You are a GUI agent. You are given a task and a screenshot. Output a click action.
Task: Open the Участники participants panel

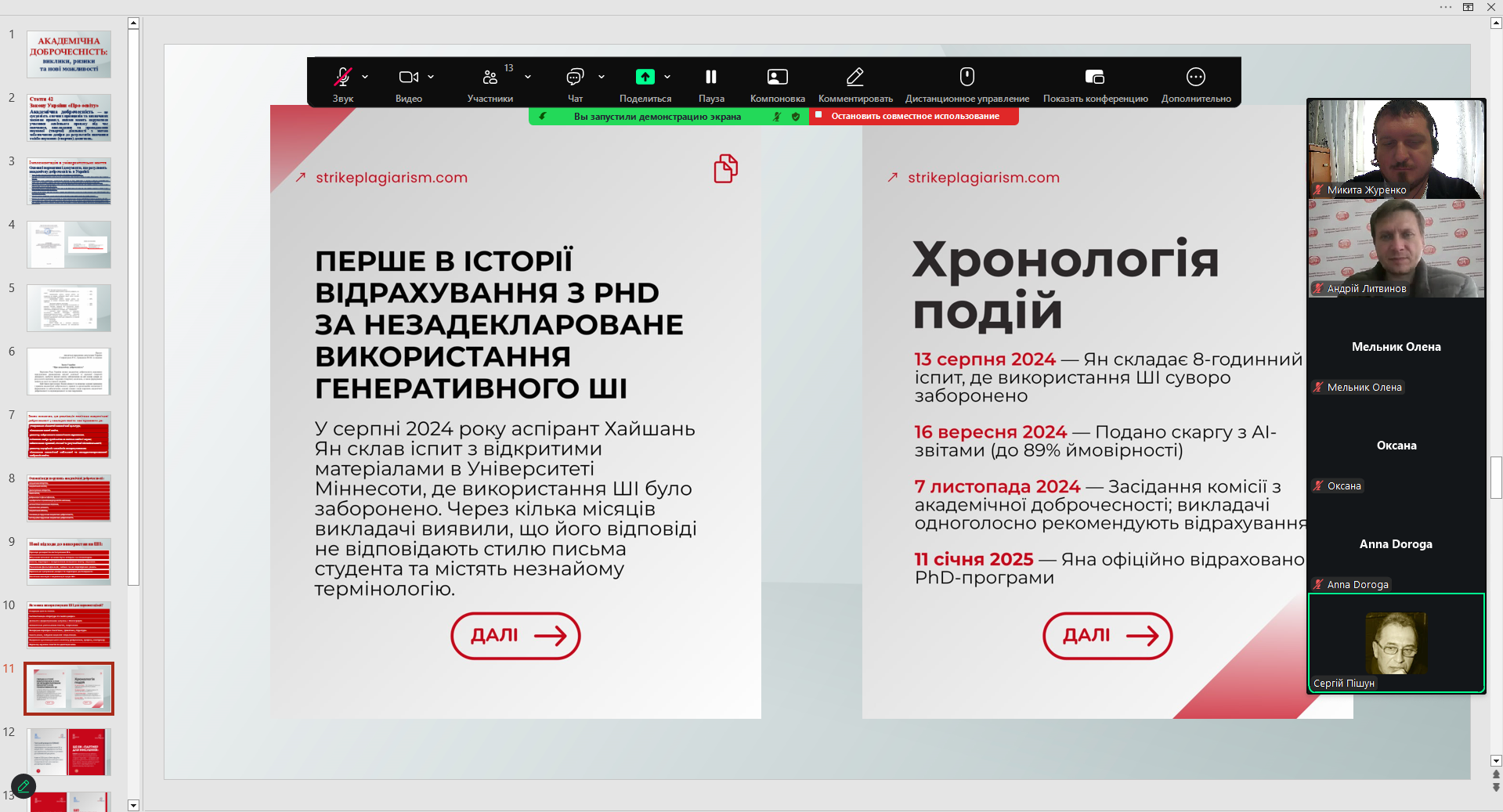point(490,77)
